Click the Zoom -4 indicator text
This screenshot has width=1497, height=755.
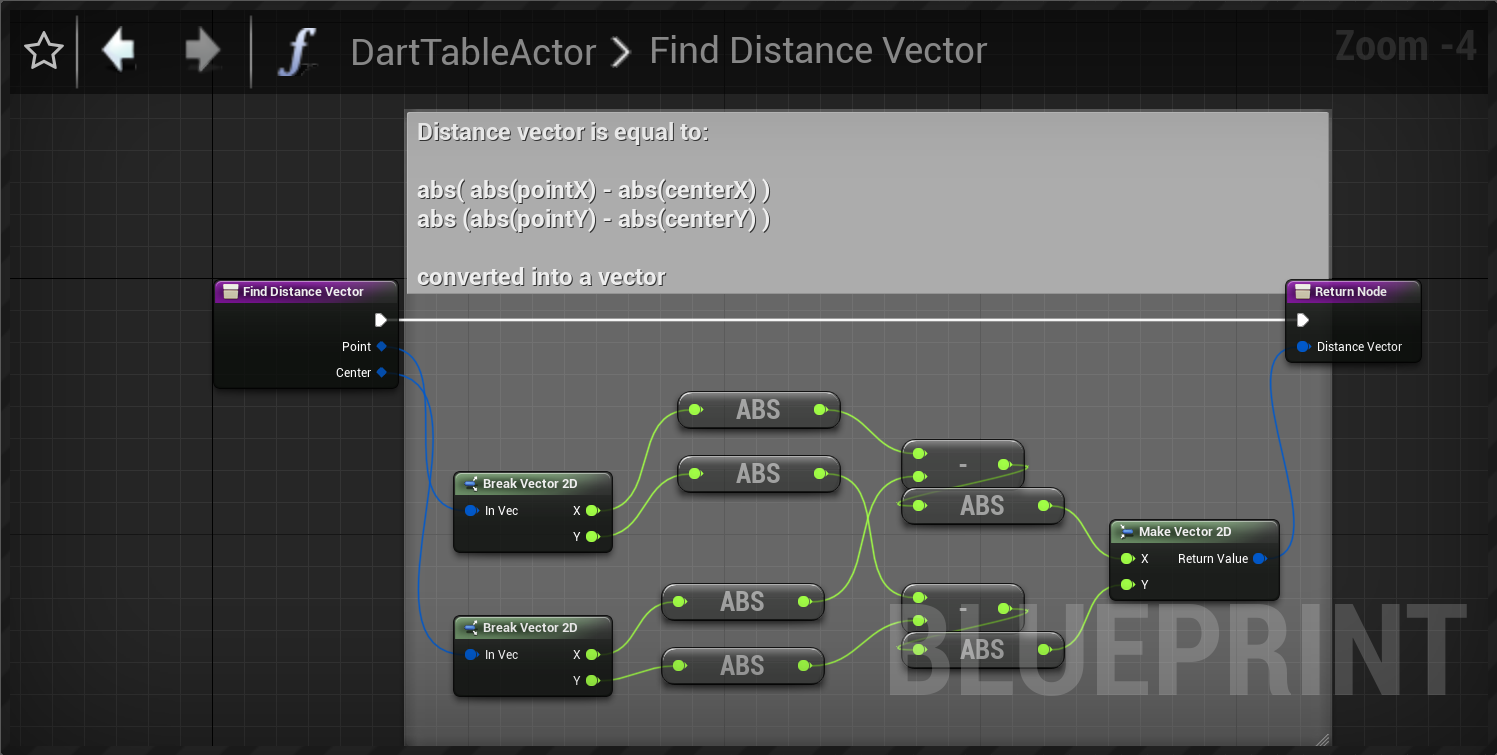click(1406, 47)
